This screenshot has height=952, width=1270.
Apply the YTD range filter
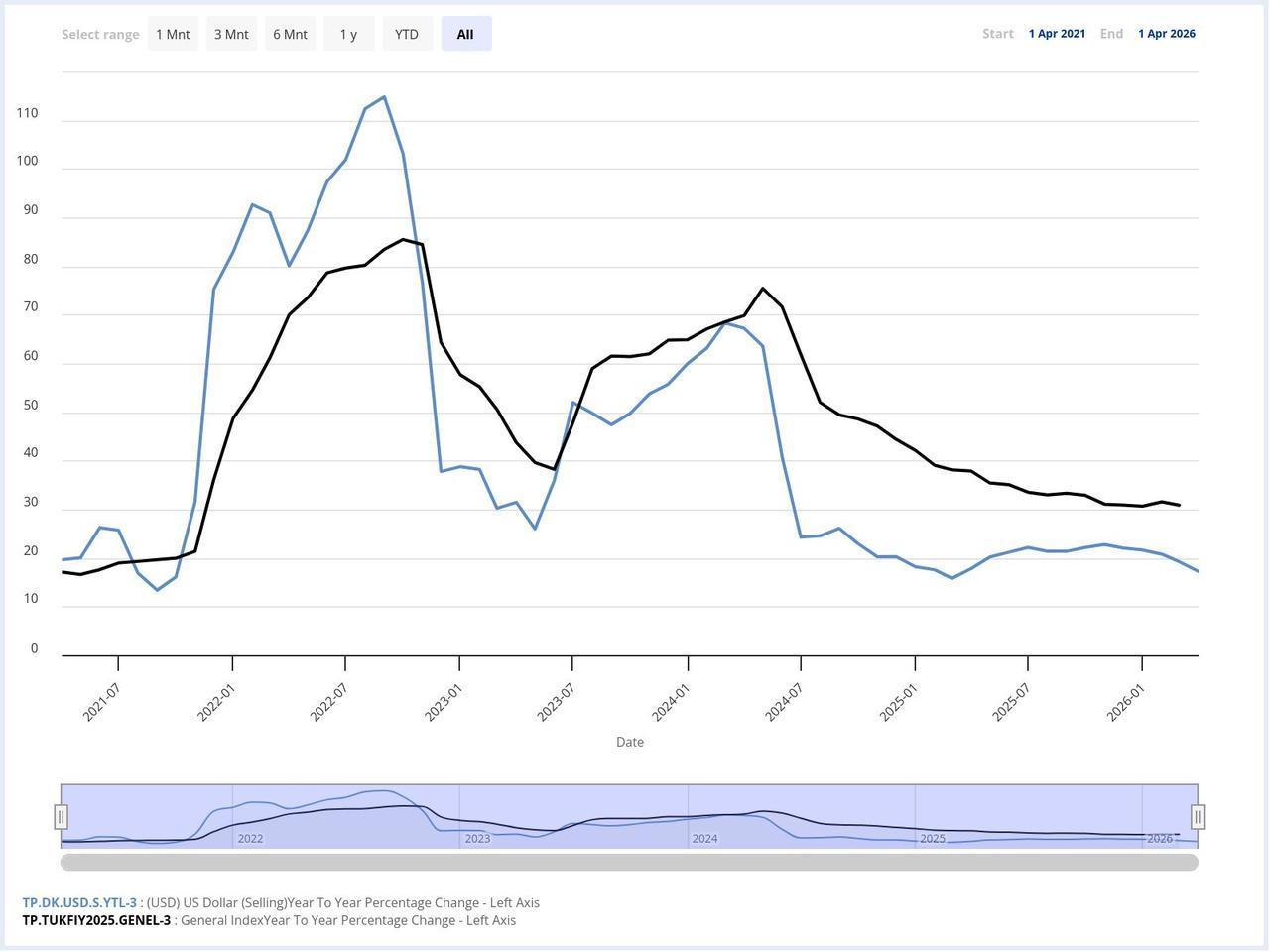407,33
